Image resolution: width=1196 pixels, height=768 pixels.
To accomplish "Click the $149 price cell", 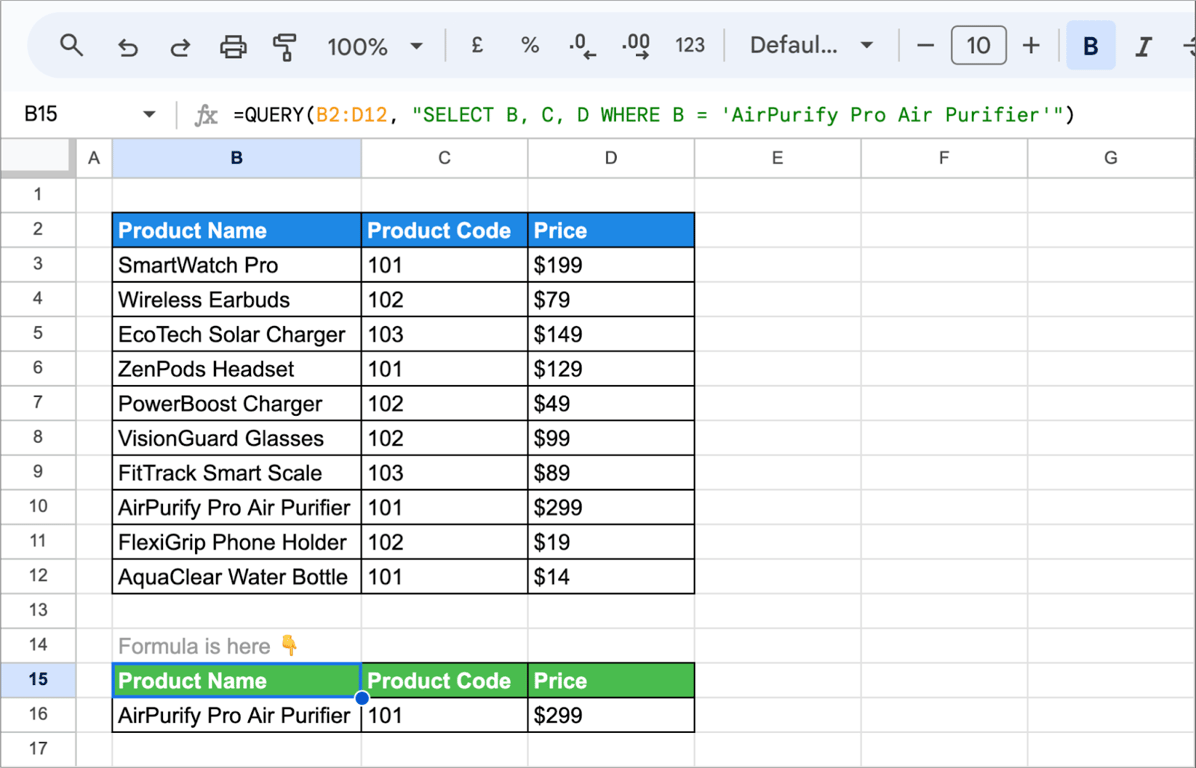I will tap(611, 334).
